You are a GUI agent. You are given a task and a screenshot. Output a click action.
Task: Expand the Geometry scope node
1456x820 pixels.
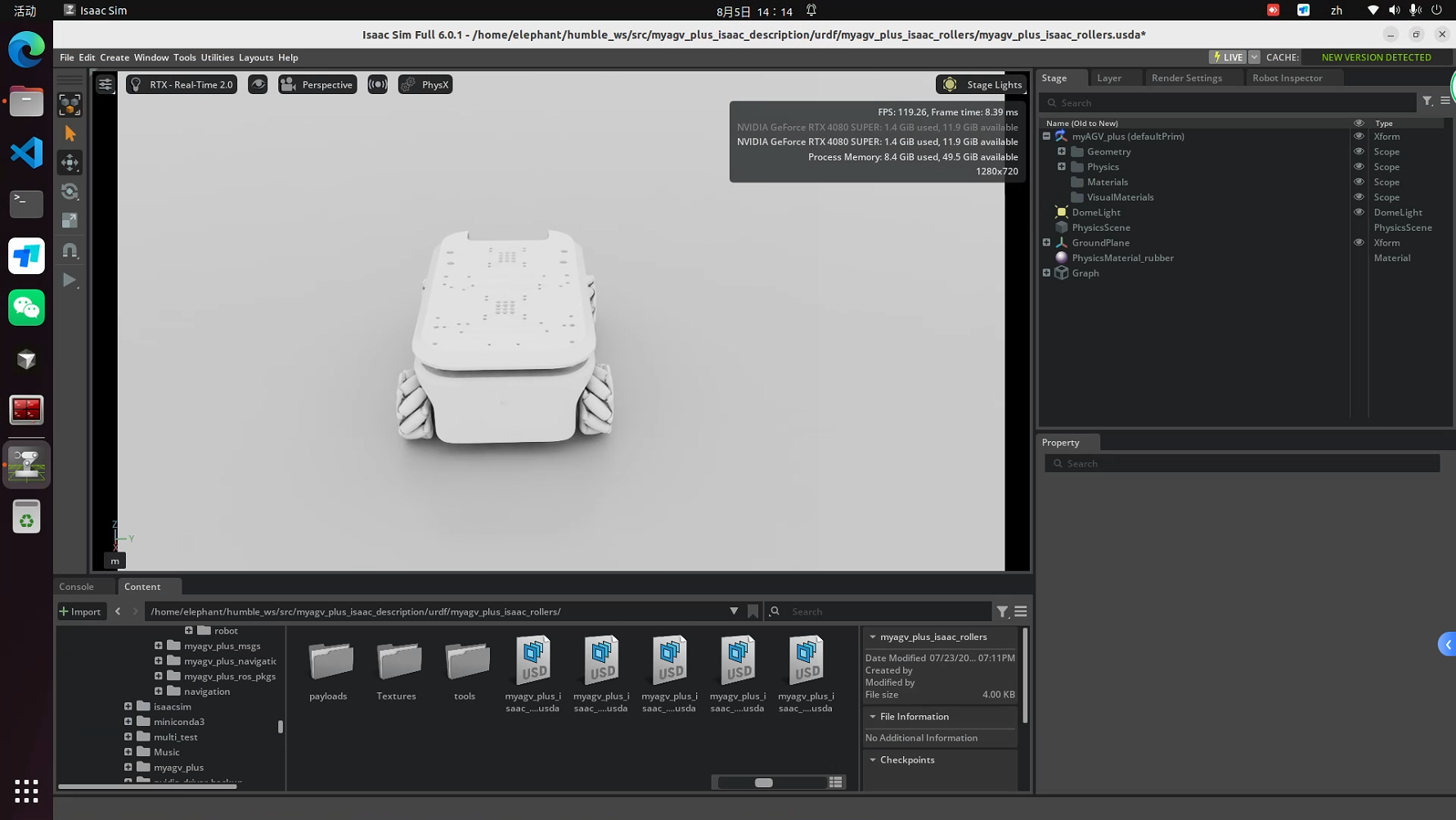[1062, 151]
